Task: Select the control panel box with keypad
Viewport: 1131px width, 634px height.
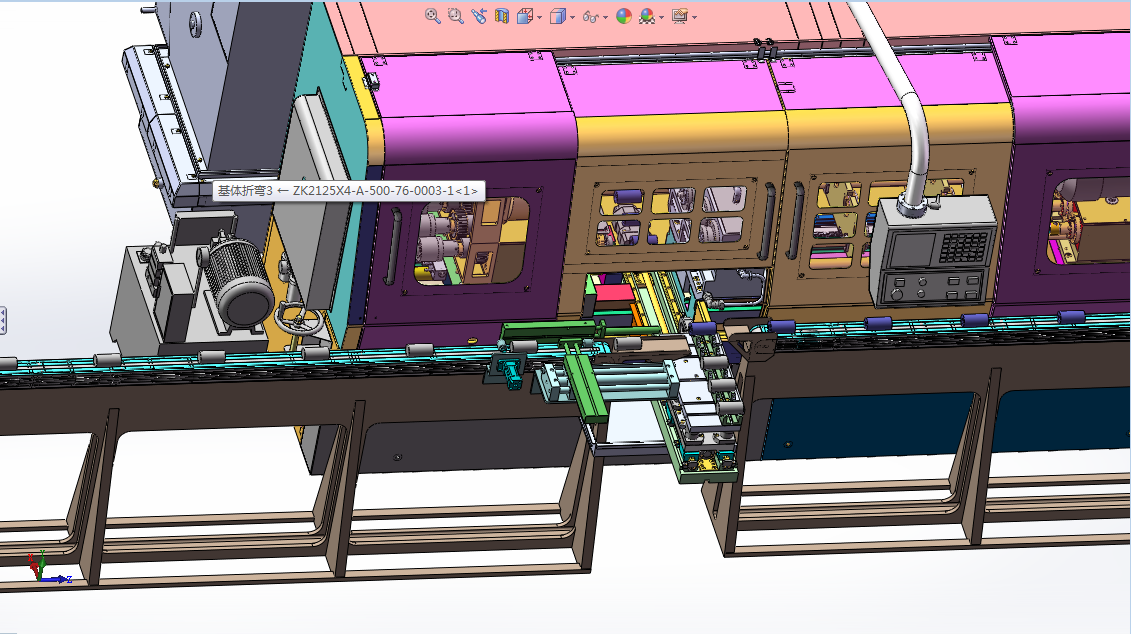Action: (x=935, y=252)
